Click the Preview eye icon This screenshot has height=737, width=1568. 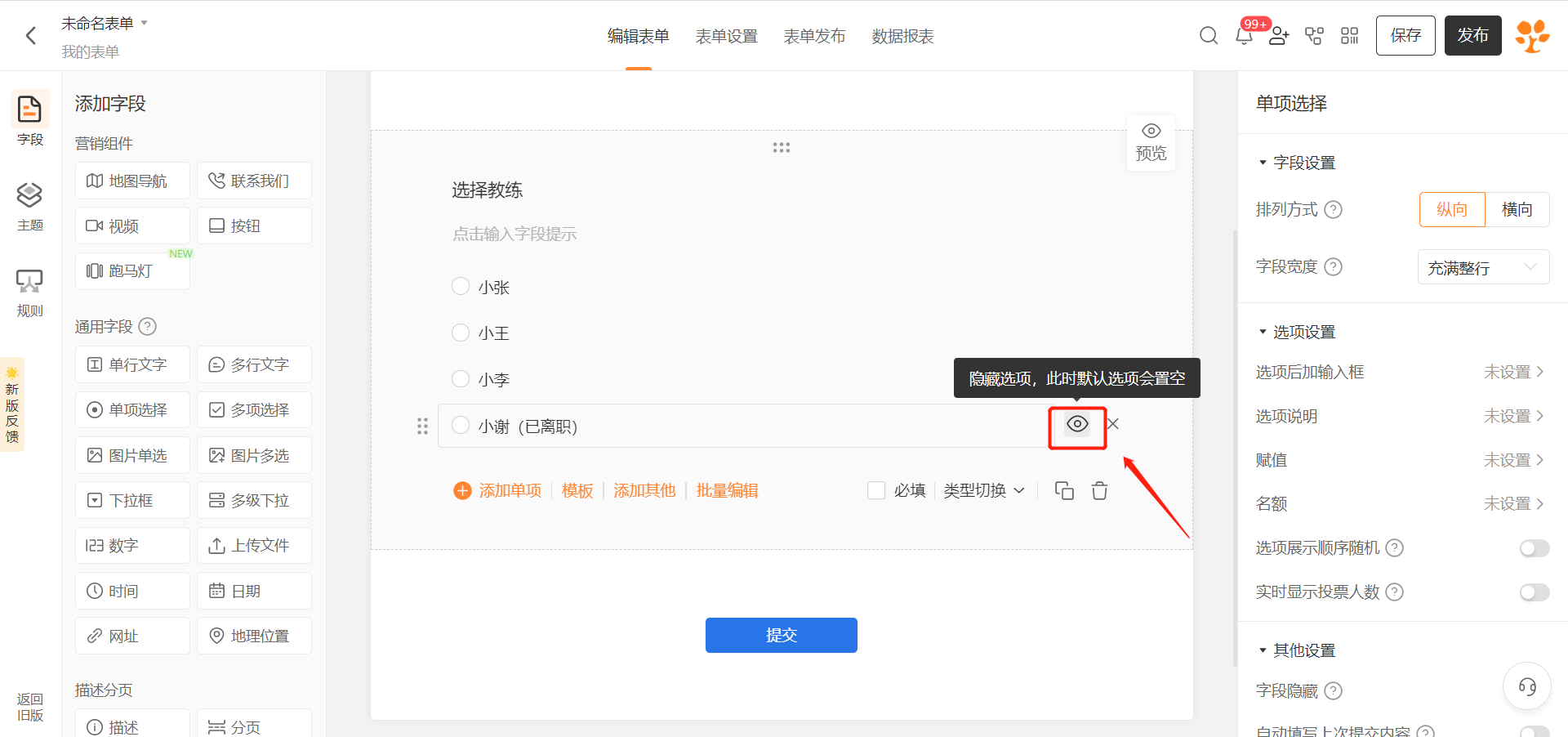coord(1151,142)
